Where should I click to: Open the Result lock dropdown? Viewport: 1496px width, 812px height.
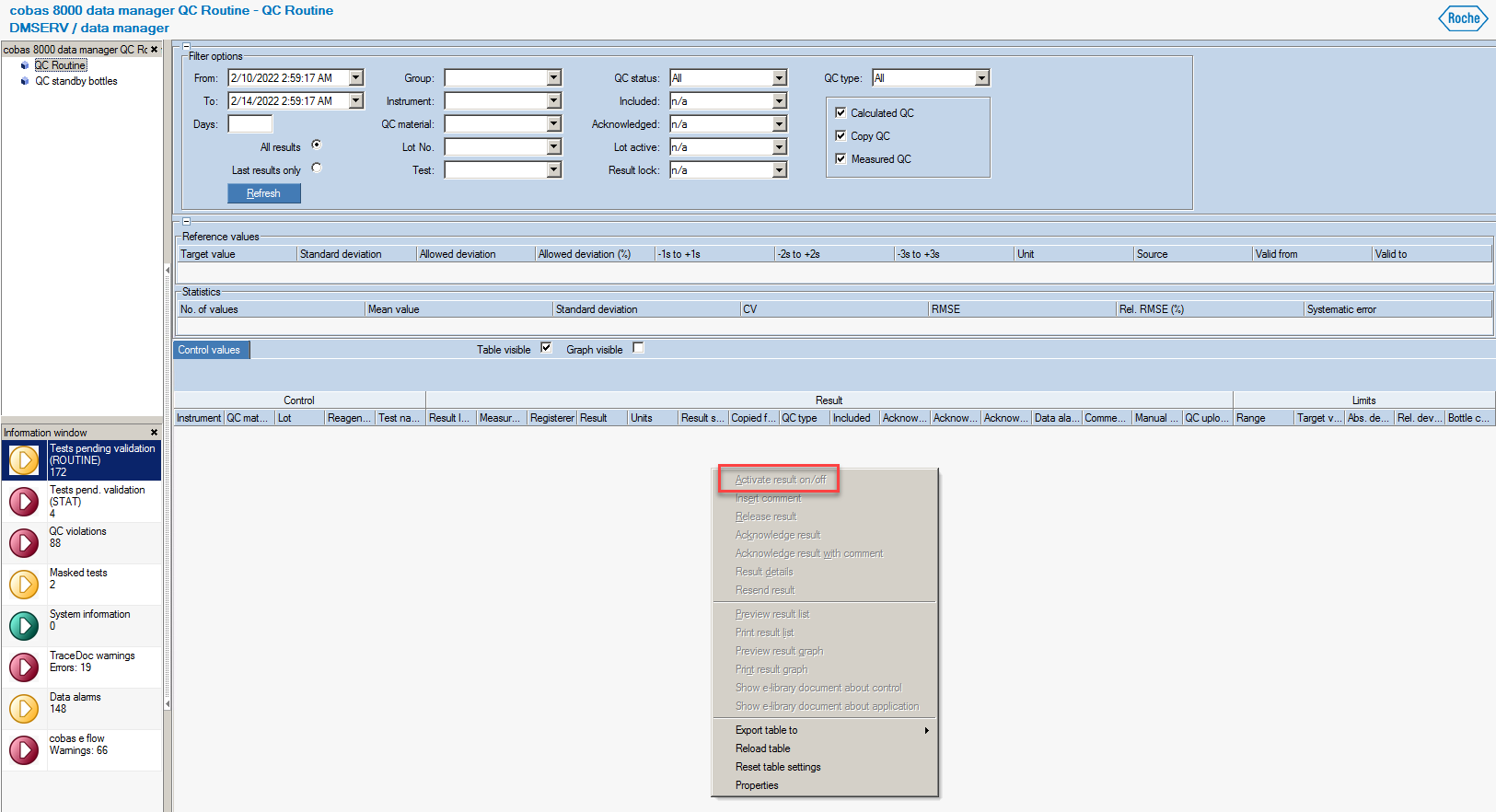point(779,170)
